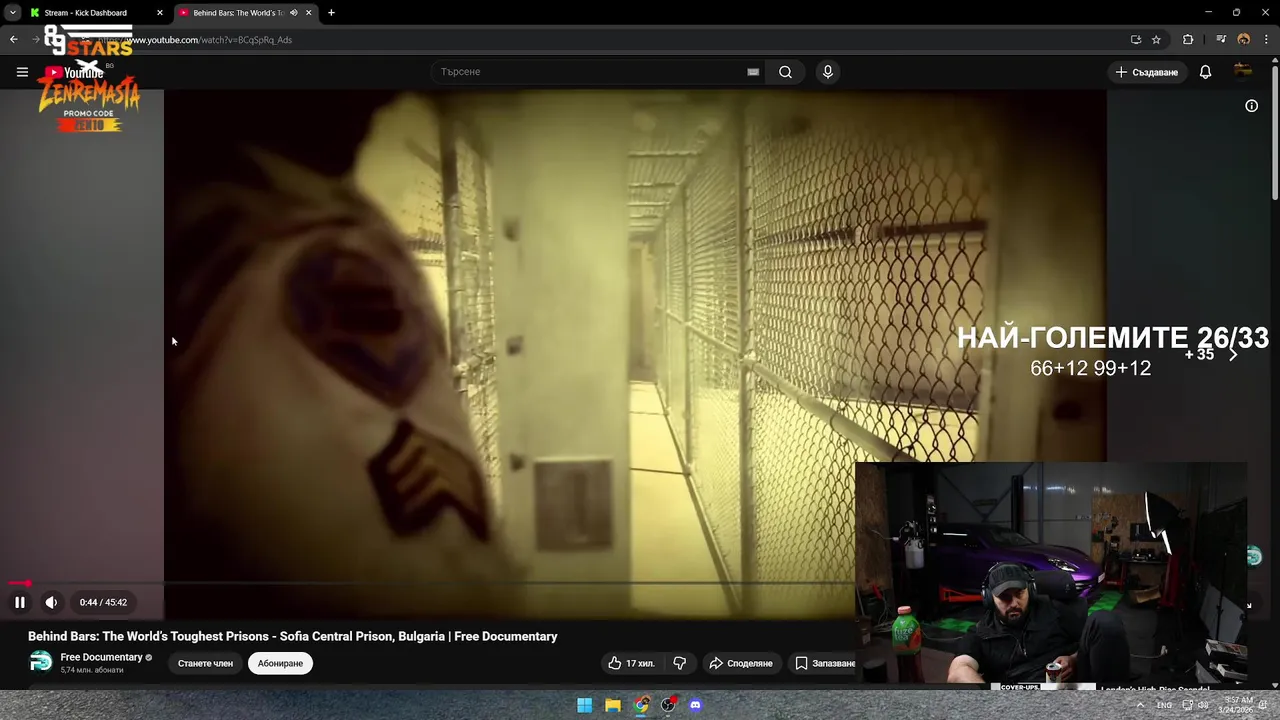The height and width of the screenshot is (720, 1280).
Task: Seek on the video progress bar
Action: point(430,583)
